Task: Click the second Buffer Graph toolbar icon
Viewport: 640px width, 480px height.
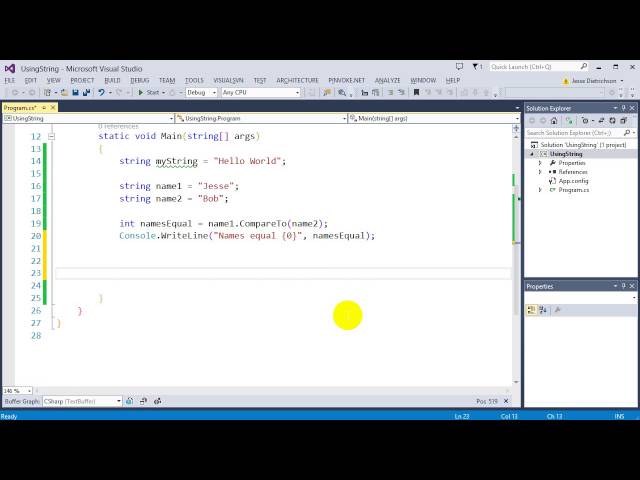Action: (x=143, y=401)
